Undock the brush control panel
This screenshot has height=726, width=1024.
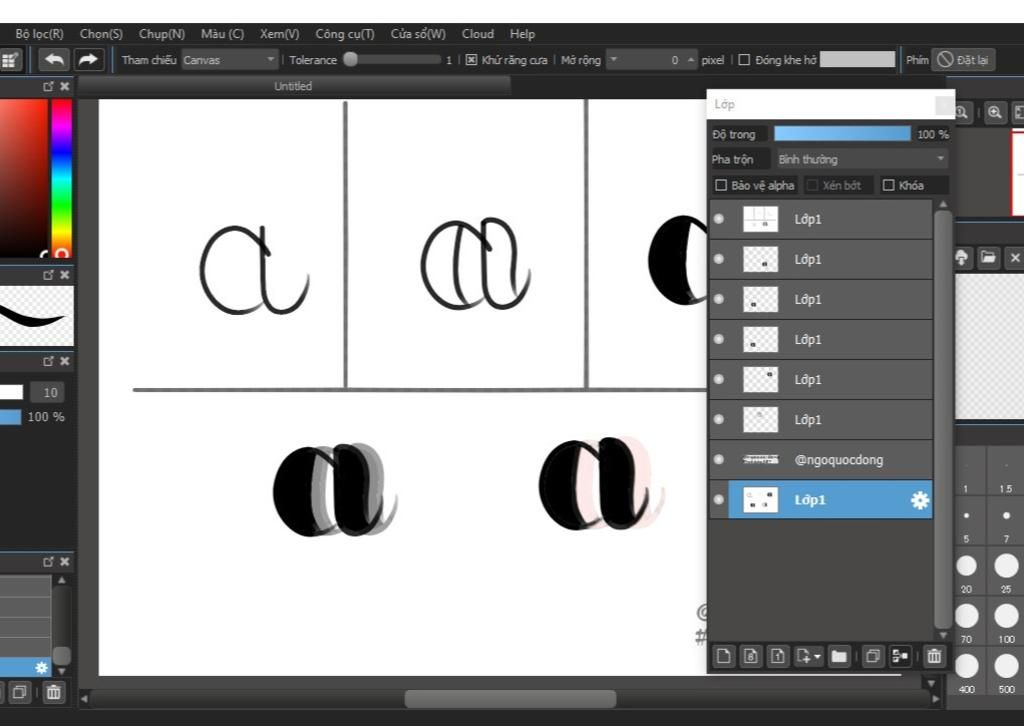[48, 361]
